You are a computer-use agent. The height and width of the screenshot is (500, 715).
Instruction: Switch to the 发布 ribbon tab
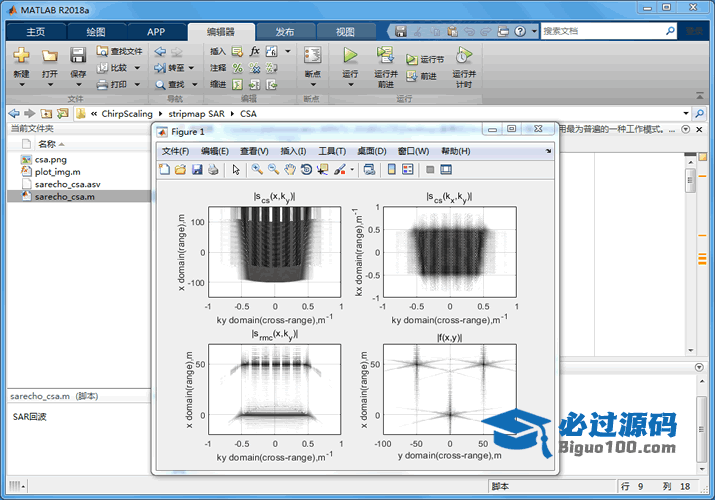point(284,31)
